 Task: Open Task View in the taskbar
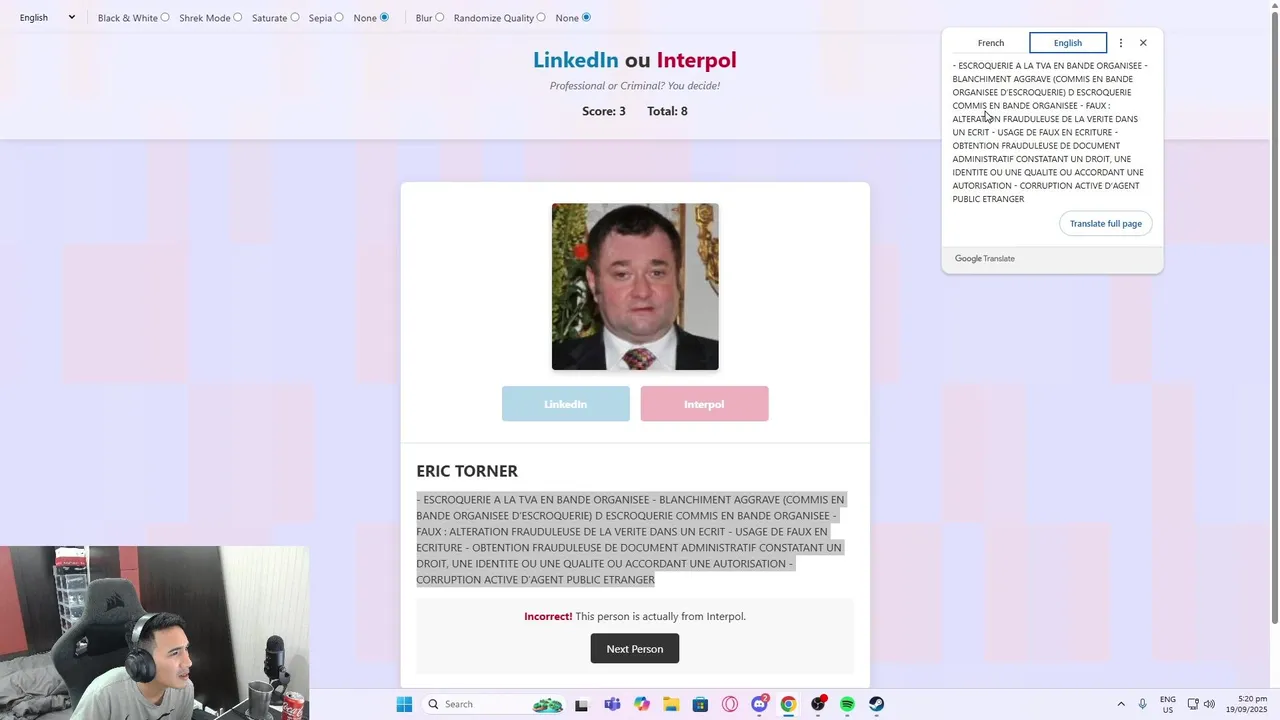click(581, 704)
